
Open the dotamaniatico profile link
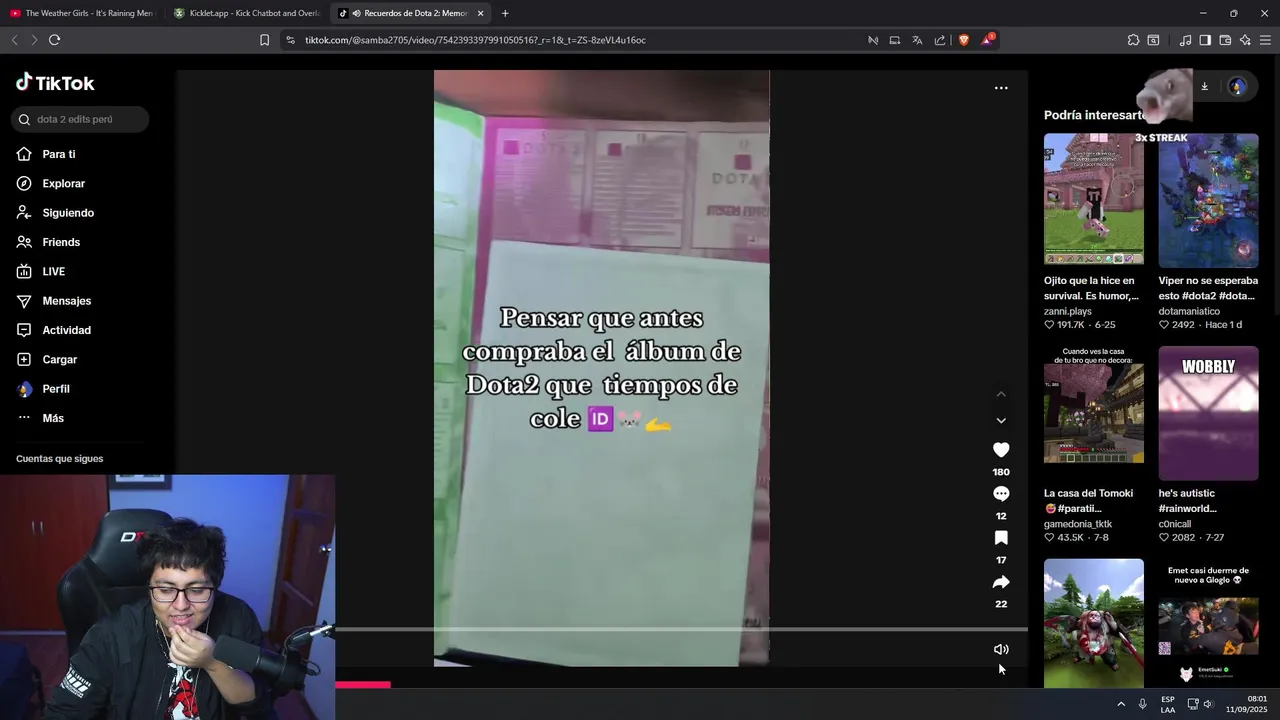pyautogui.click(x=1189, y=311)
